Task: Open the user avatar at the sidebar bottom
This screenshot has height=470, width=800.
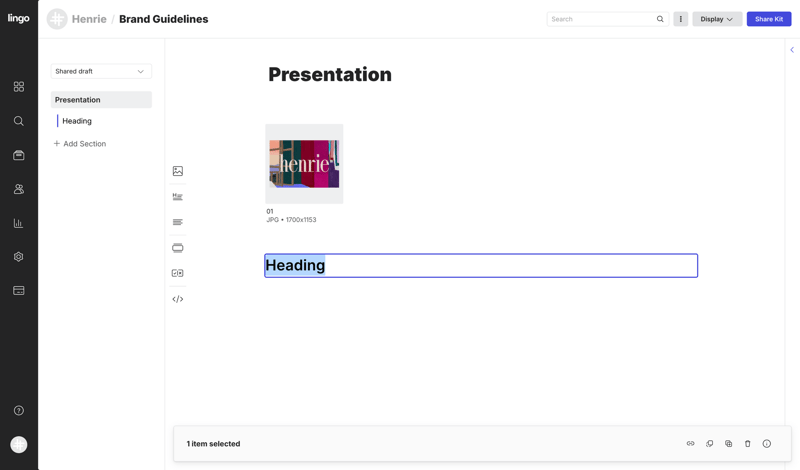Action: pyautogui.click(x=19, y=444)
